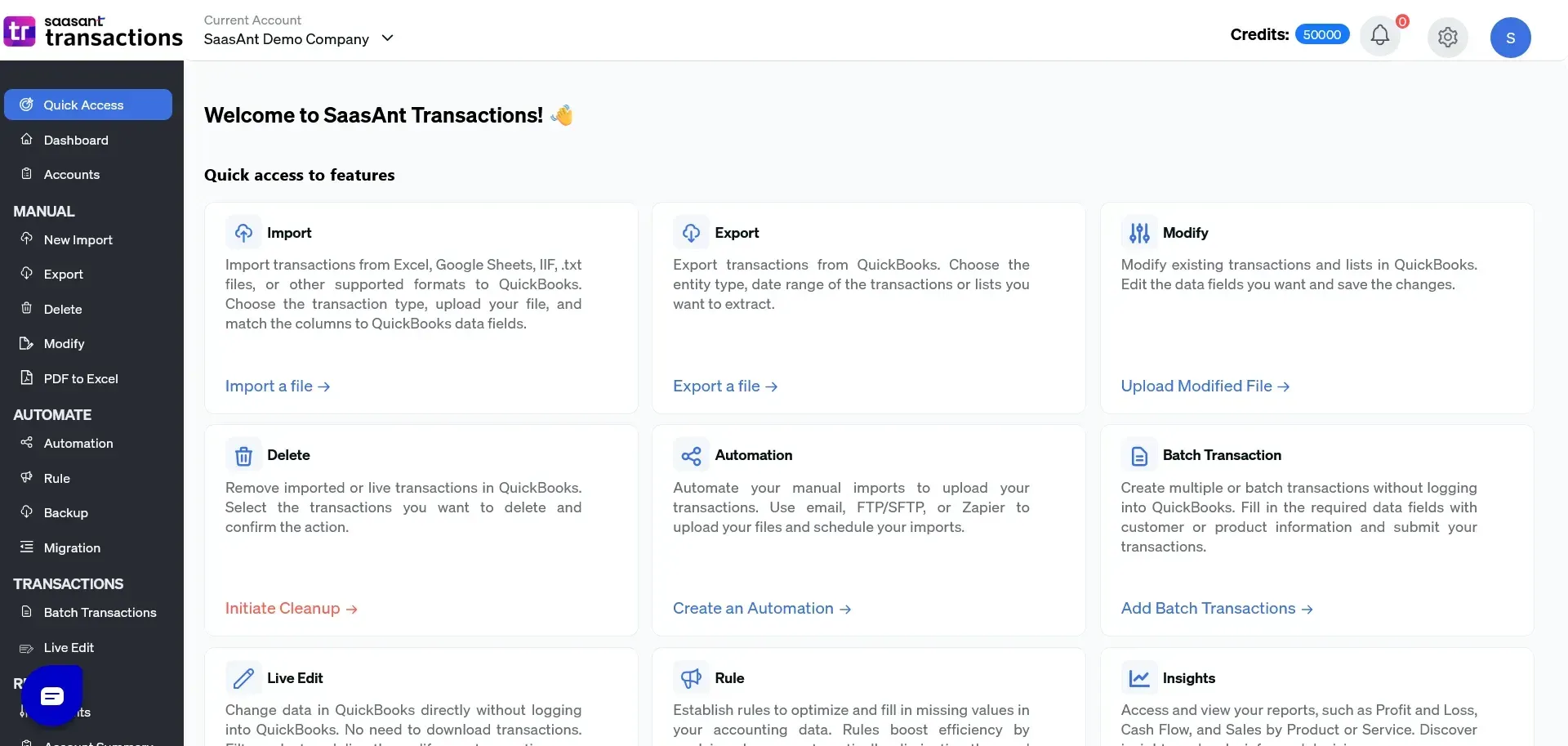Click Dashboard home icon in sidebar
This screenshot has height=746, width=1568.
click(27, 139)
